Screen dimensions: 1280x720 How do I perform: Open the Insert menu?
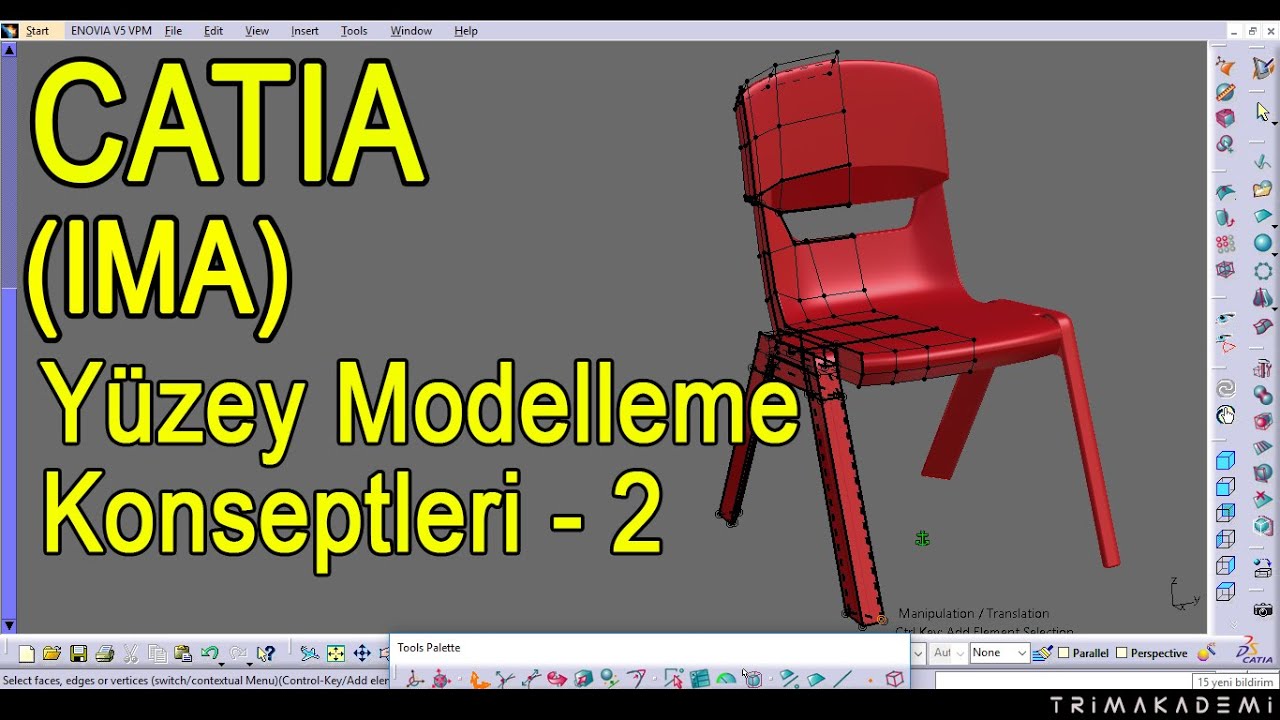[305, 31]
